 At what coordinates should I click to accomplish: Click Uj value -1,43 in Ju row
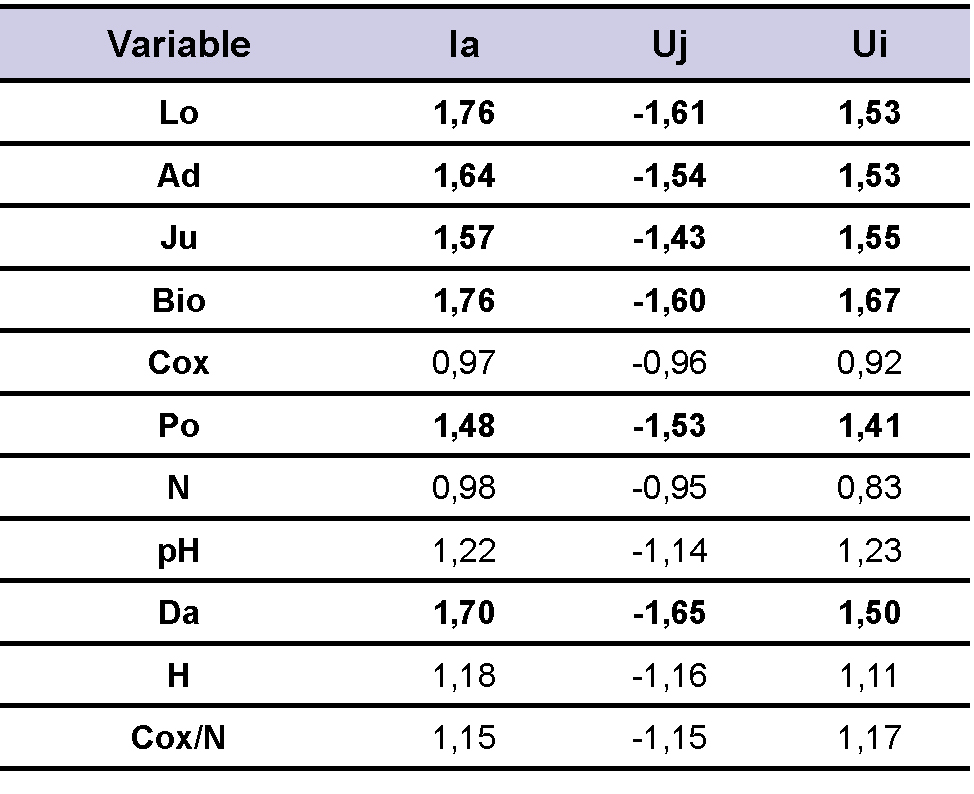(669, 238)
